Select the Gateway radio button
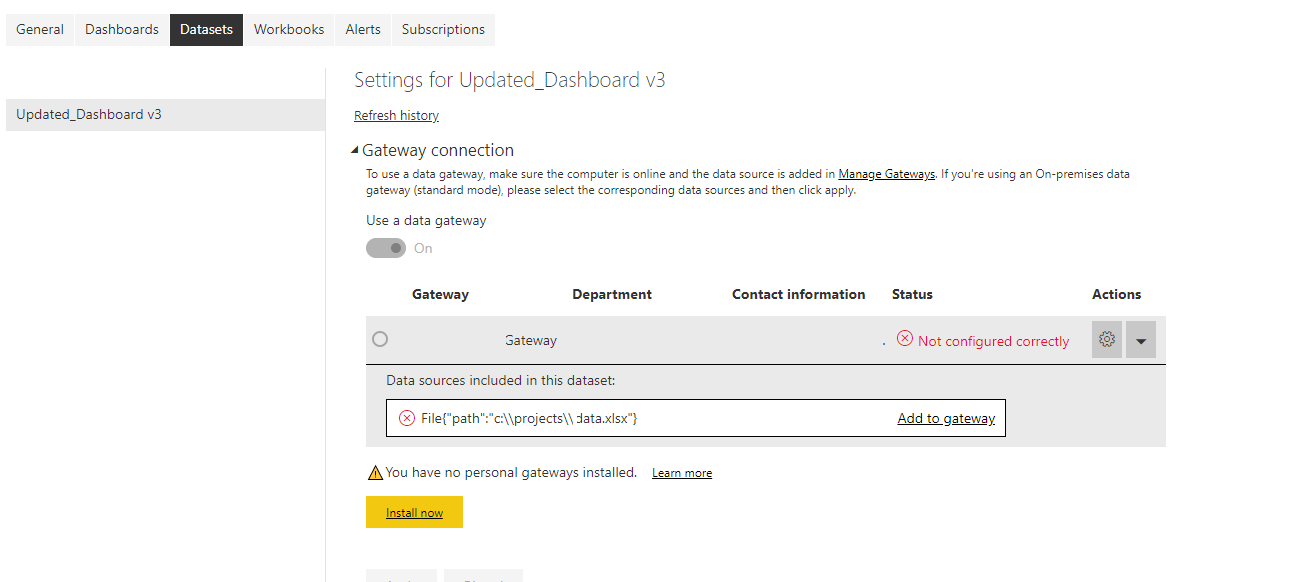The height and width of the screenshot is (582, 1293). 380,339
